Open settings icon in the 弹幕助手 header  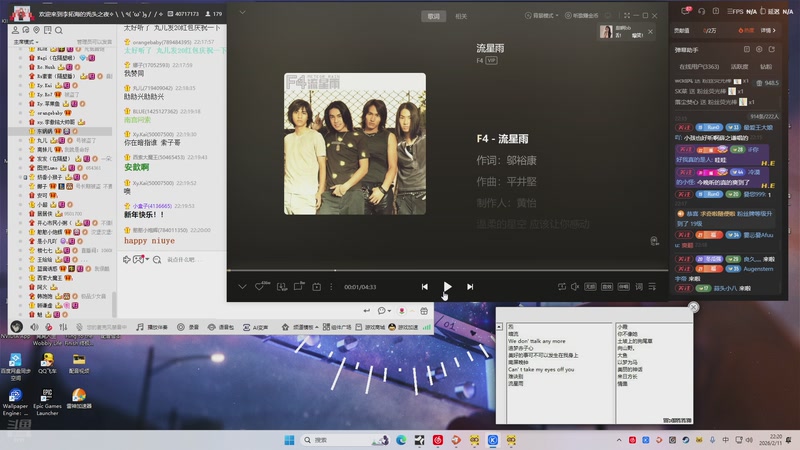tap(759, 49)
